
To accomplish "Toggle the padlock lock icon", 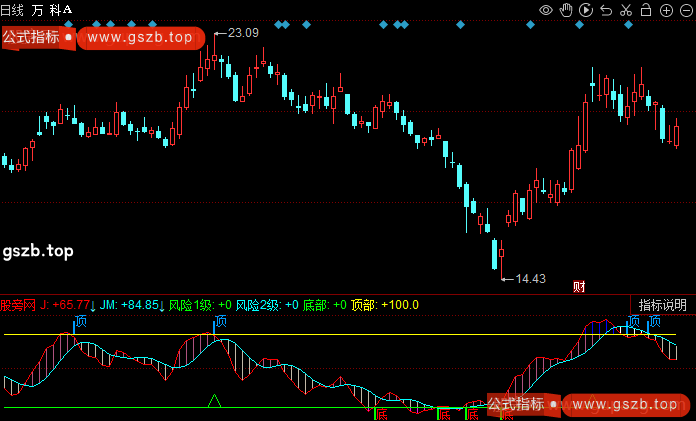I will [646, 10].
